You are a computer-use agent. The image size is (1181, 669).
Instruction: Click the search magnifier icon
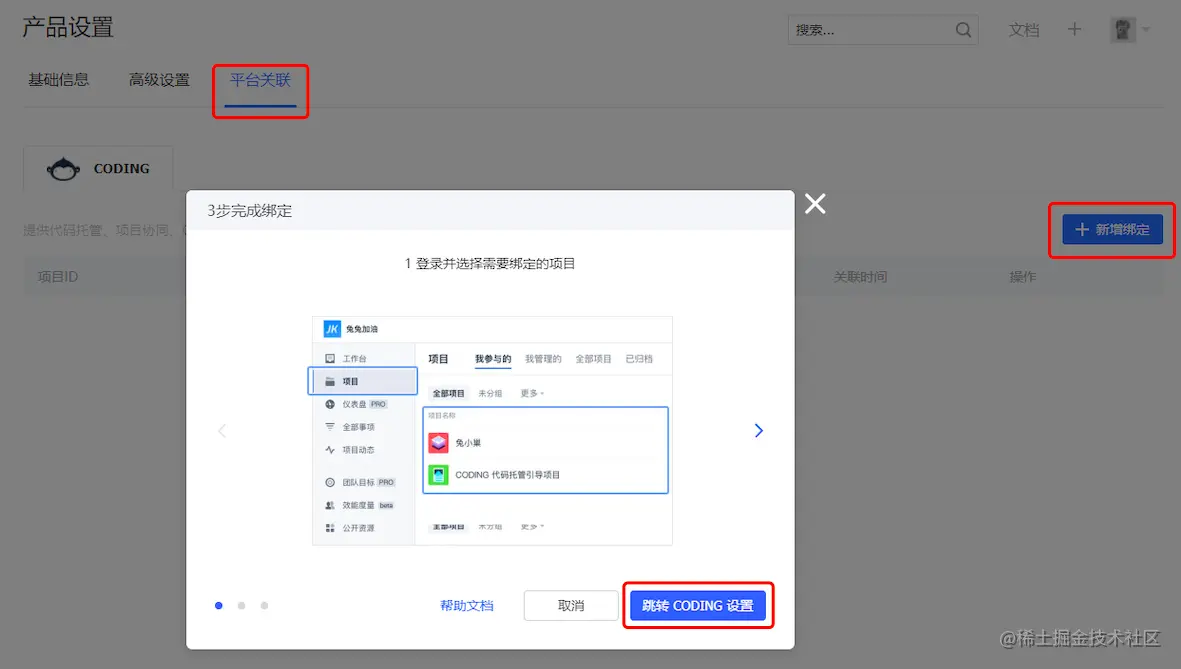coord(963,30)
